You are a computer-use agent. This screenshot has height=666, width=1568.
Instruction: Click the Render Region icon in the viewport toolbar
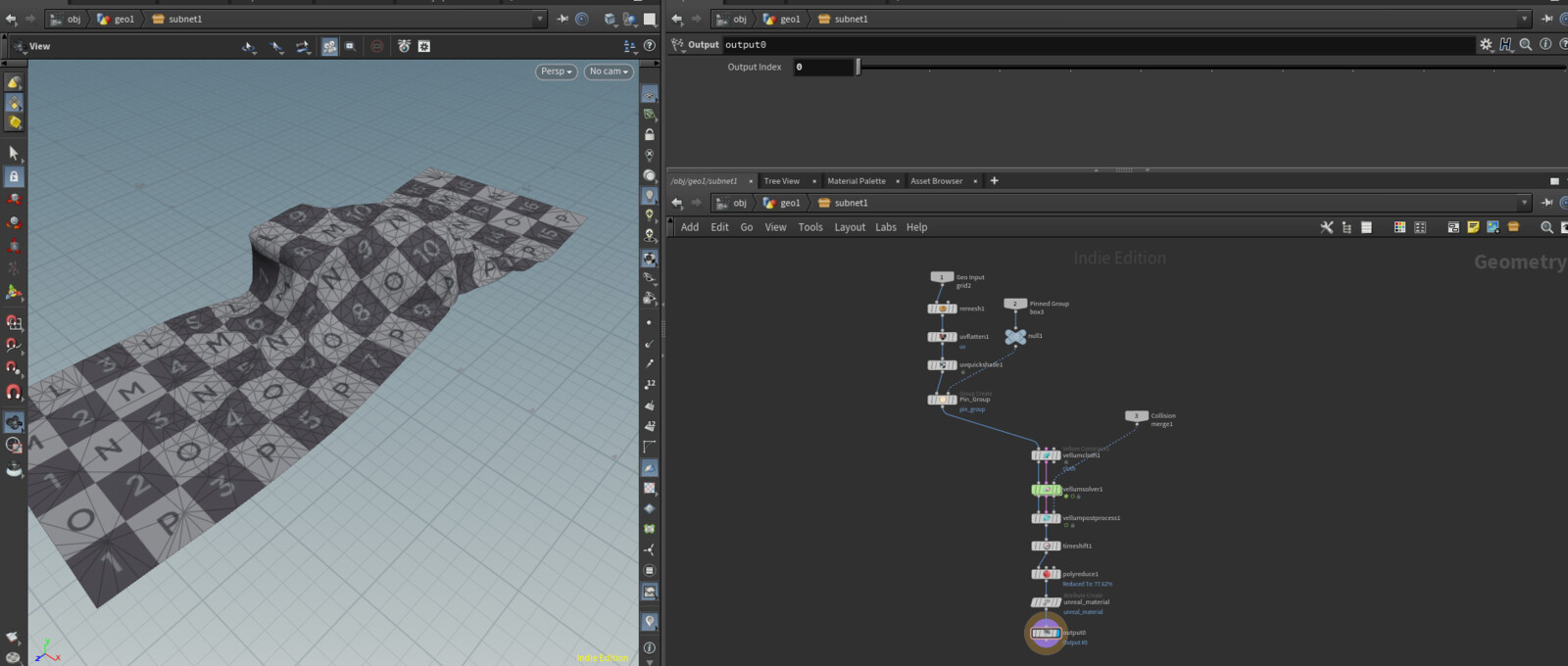[377, 46]
